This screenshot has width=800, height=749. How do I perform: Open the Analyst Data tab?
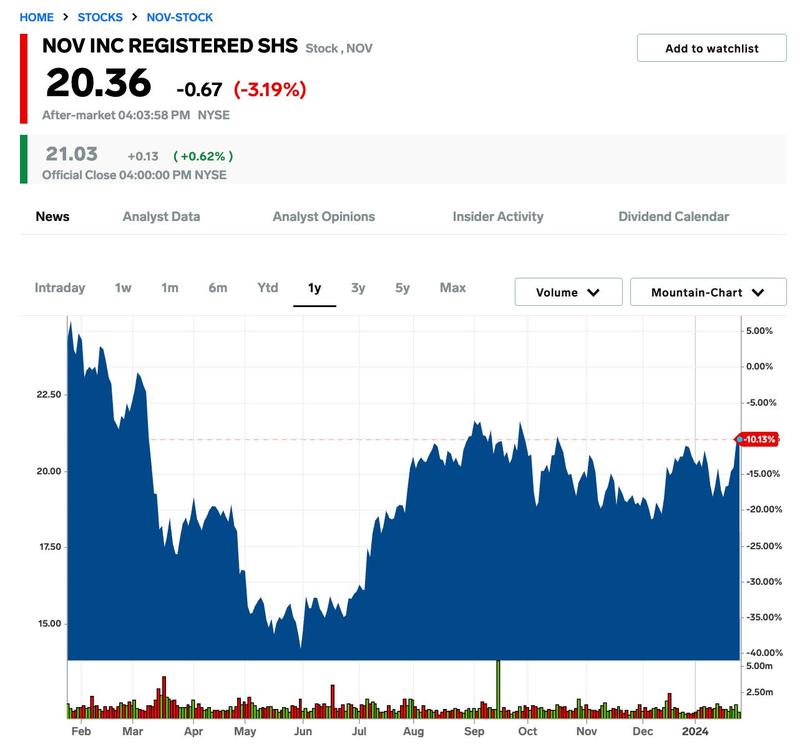pyautogui.click(x=161, y=216)
